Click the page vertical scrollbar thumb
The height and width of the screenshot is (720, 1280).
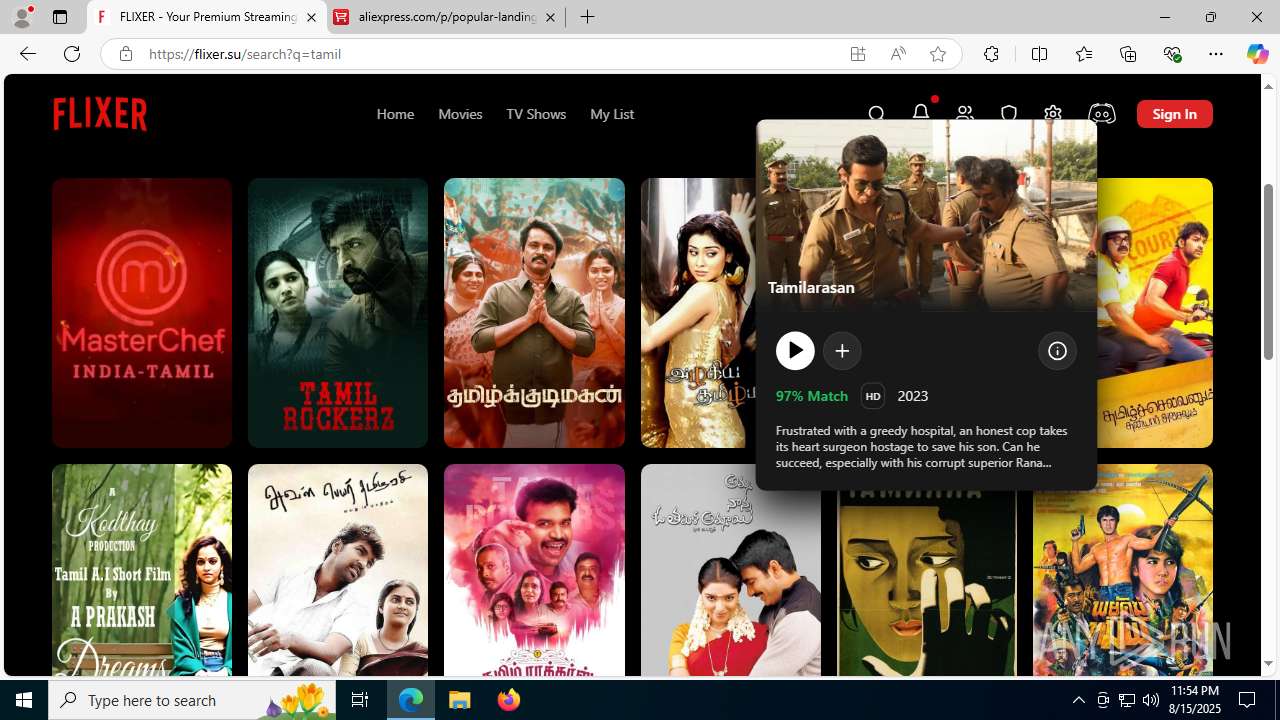[1269, 272]
